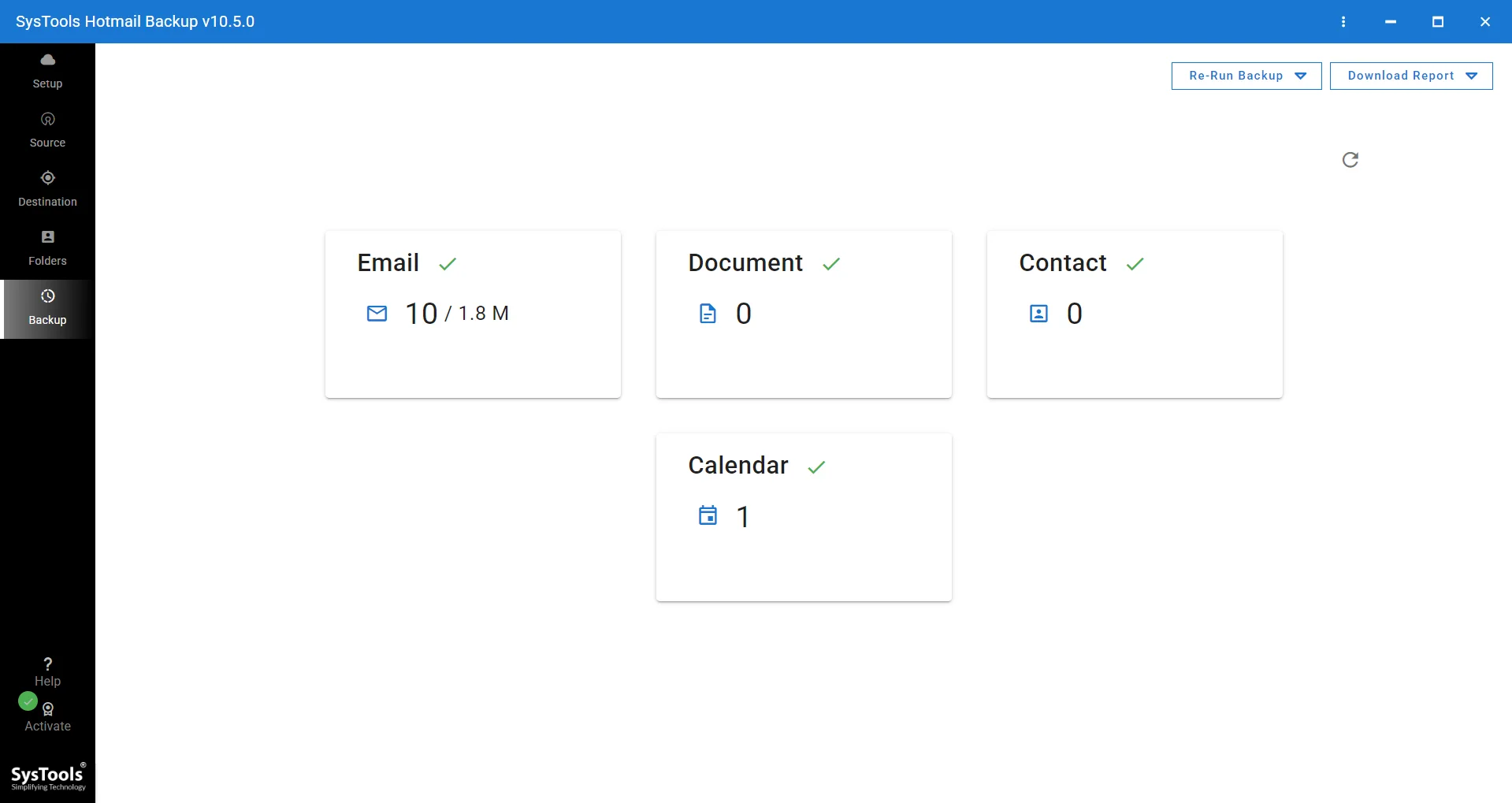Select the Folders step in sidebar
The image size is (1512, 803).
pos(47,249)
